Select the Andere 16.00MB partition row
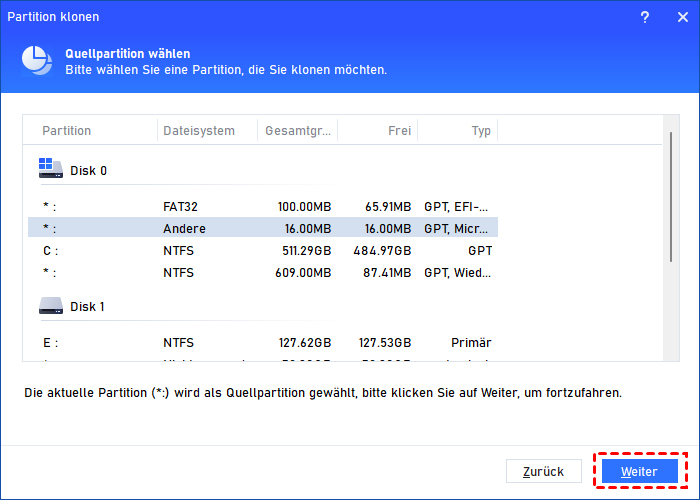Viewport: 700px width, 500px height. (262, 229)
